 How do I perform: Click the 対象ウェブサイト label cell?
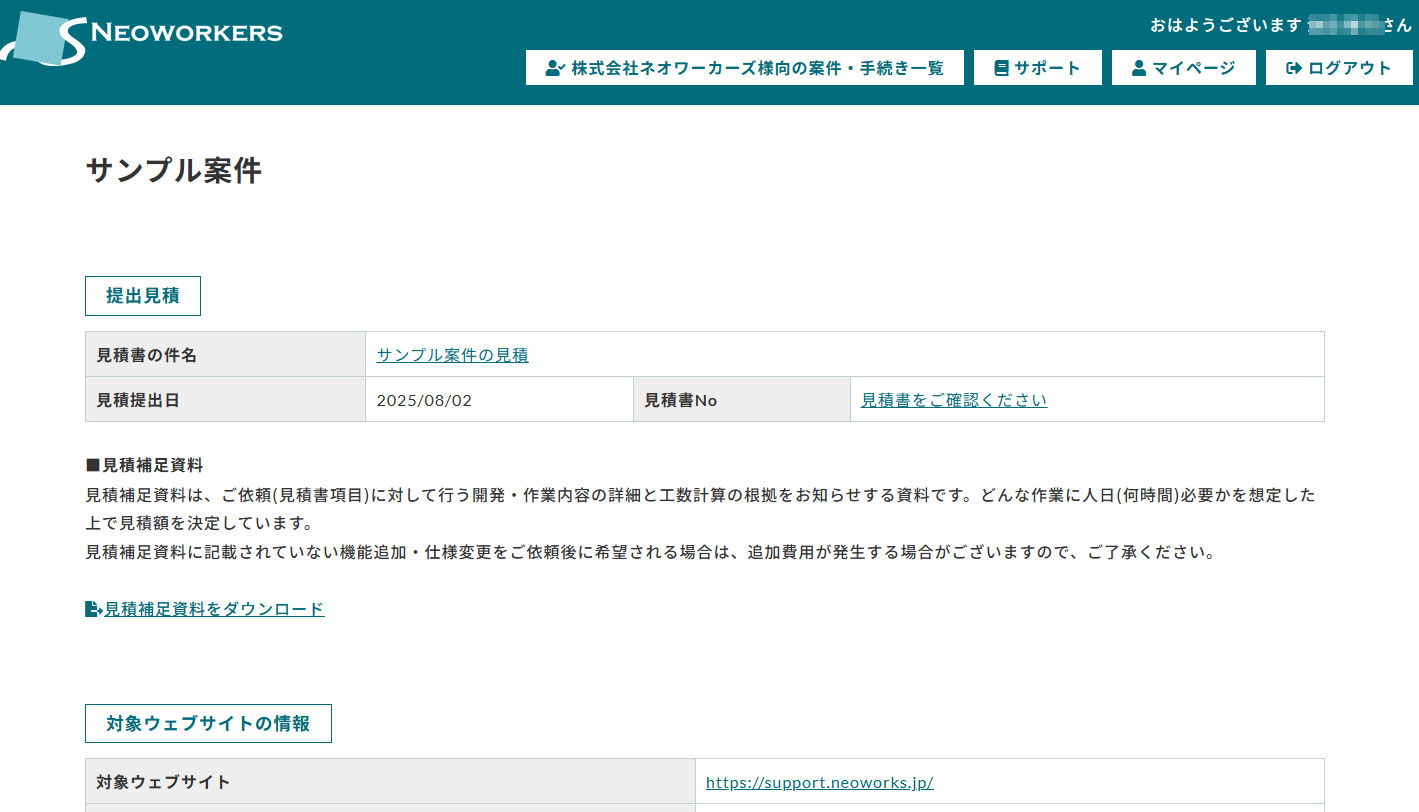point(390,781)
